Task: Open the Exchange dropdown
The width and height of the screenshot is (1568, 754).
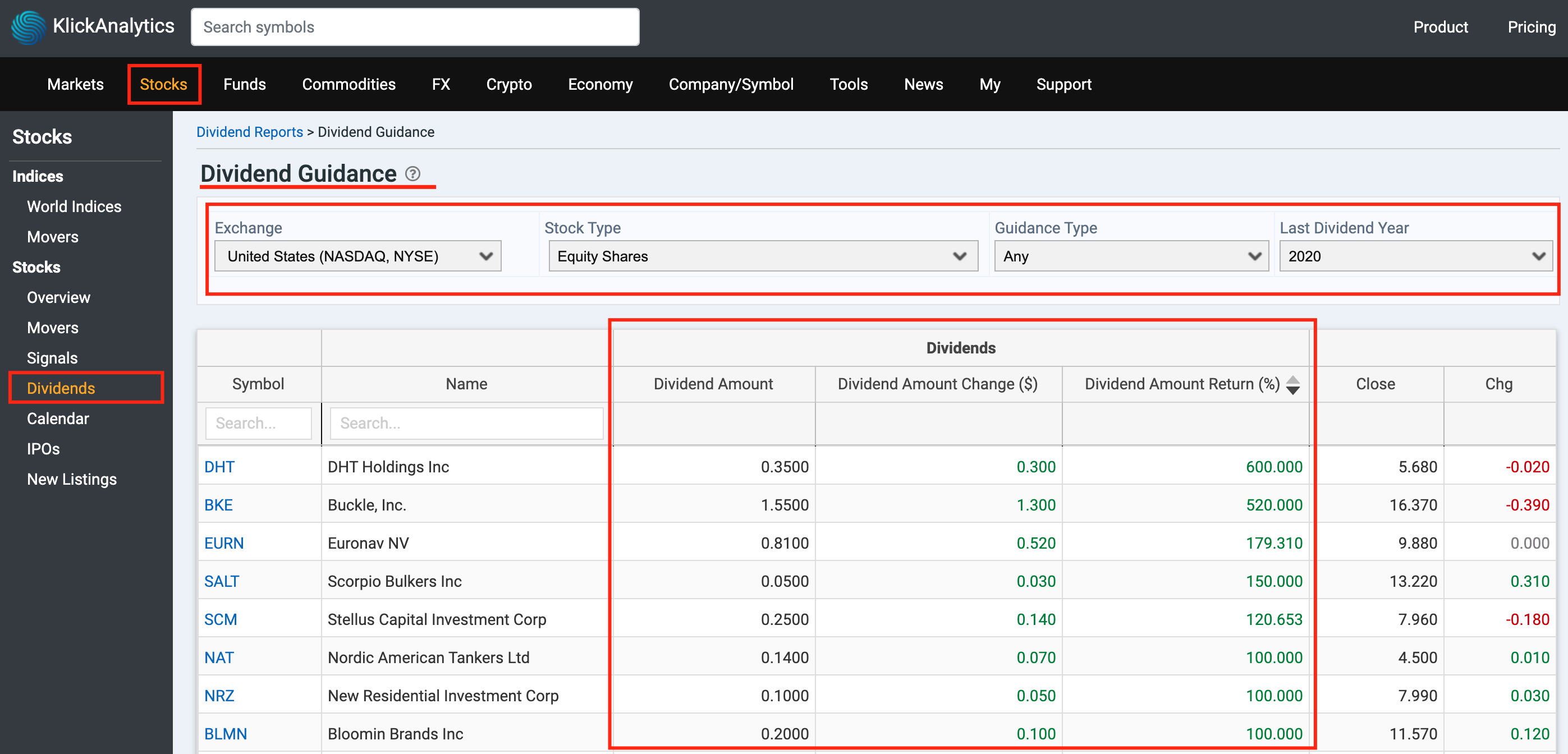Action: tap(358, 256)
